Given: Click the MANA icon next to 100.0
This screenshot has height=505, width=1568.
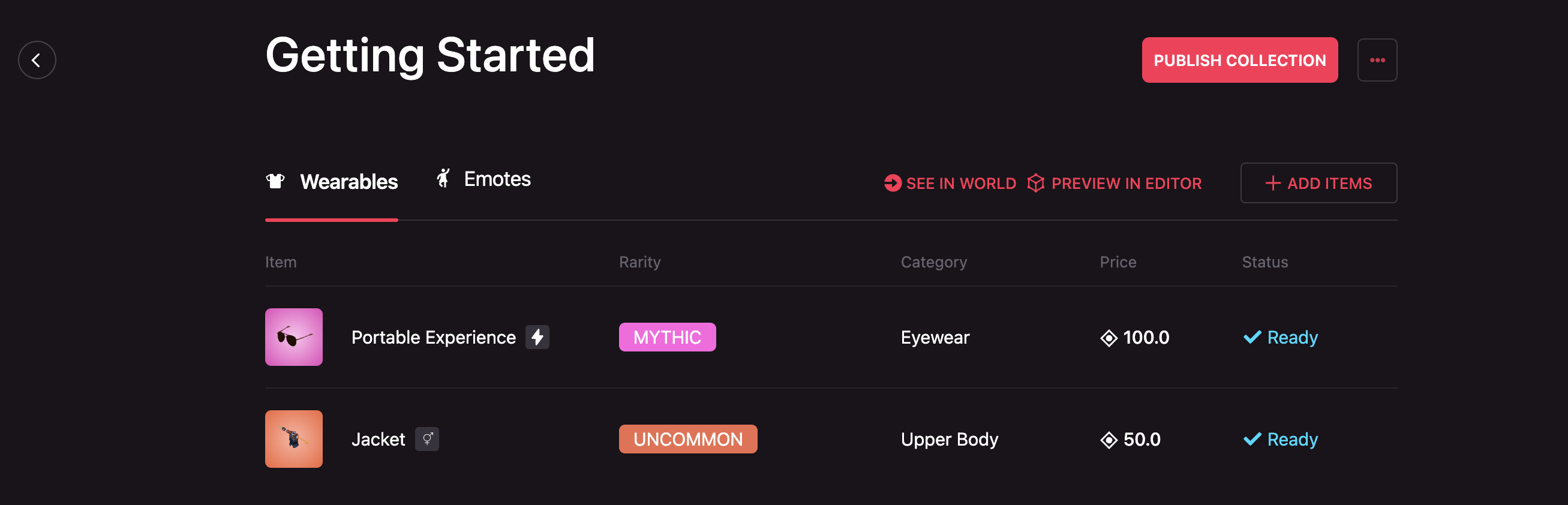Looking at the screenshot, I should [1109, 338].
